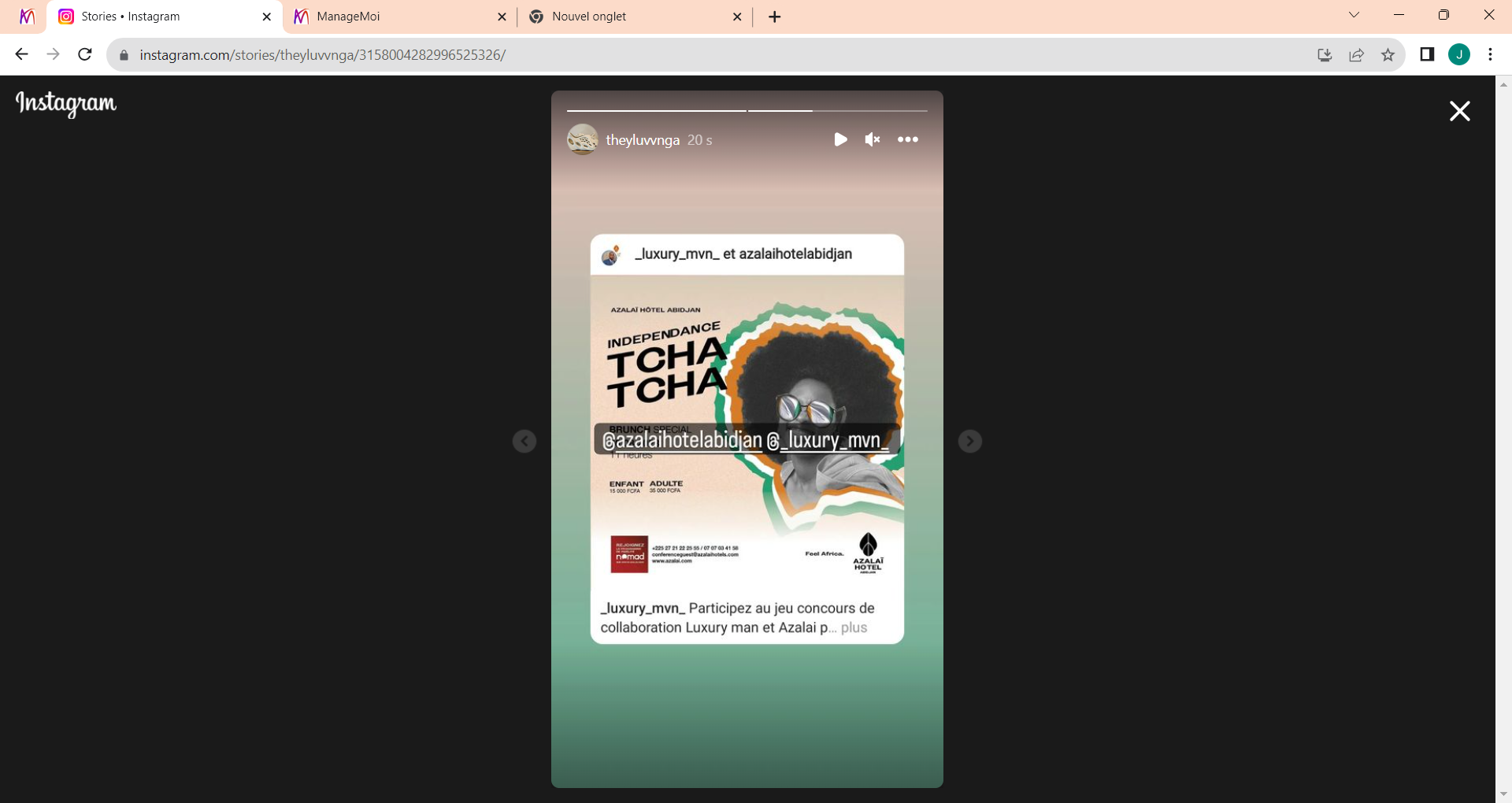
Task: Go back to the previous story
Action: coord(524,441)
